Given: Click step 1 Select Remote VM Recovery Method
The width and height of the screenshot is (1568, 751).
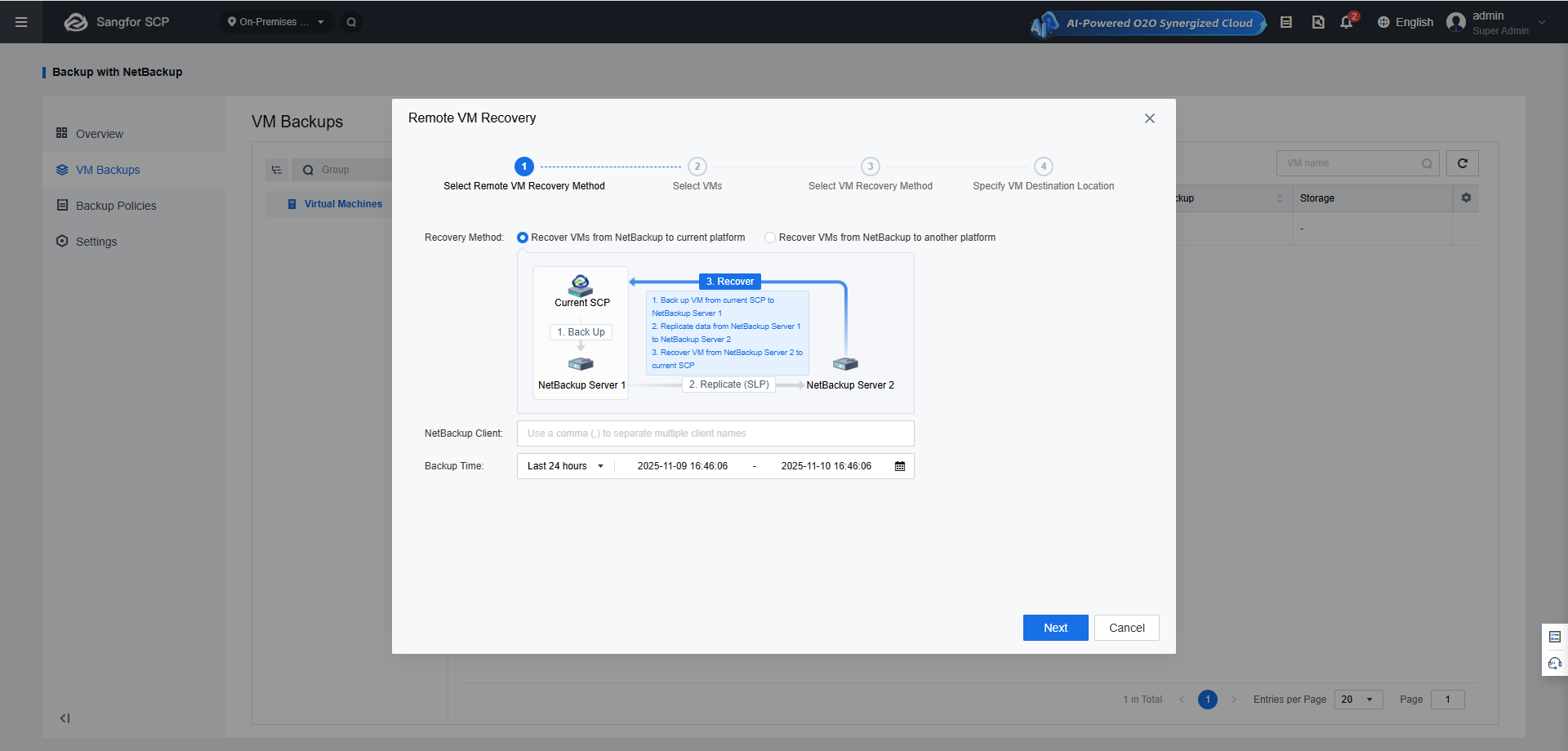Looking at the screenshot, I should (x=524, y=175).
